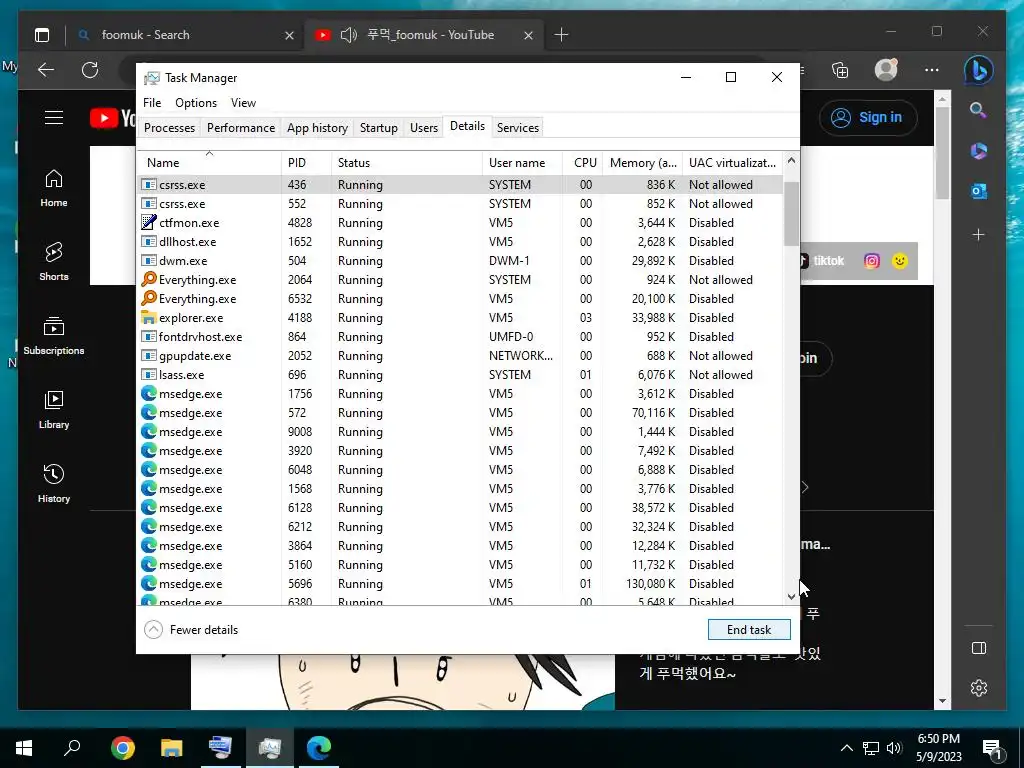Open Edge sidebar settings gear
Image resolution: width=1024 pixels, height=768 pixels.
coord(978,688)
